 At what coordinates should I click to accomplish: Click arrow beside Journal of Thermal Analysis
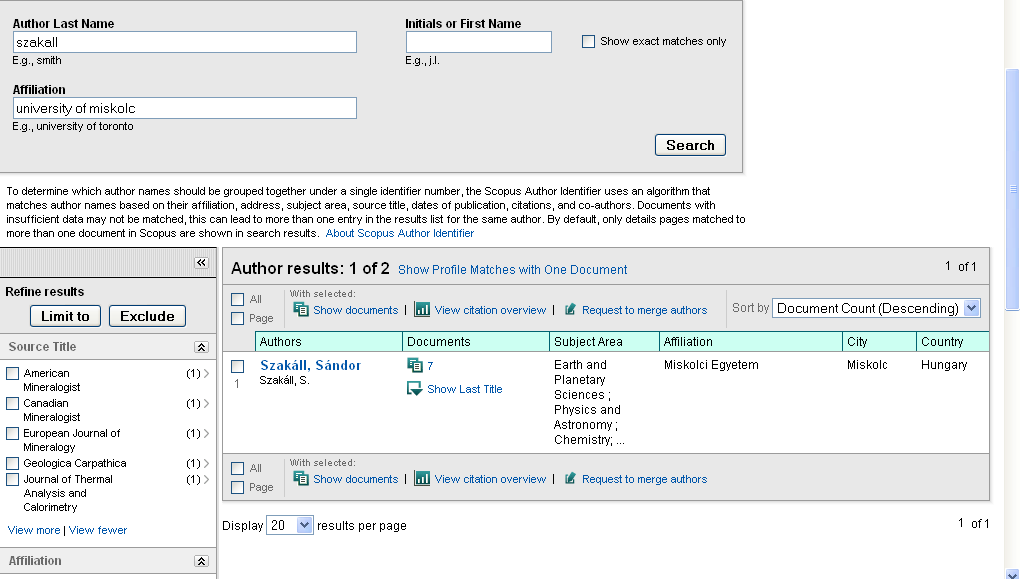(x=206, y=479)
